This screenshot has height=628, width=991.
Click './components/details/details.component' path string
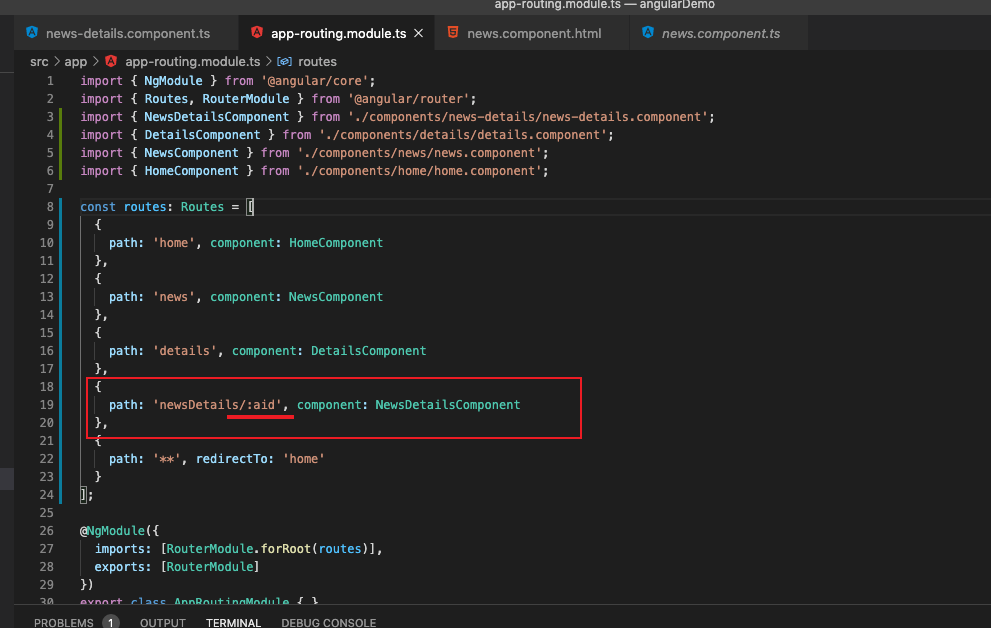click(x=463, y=135)
